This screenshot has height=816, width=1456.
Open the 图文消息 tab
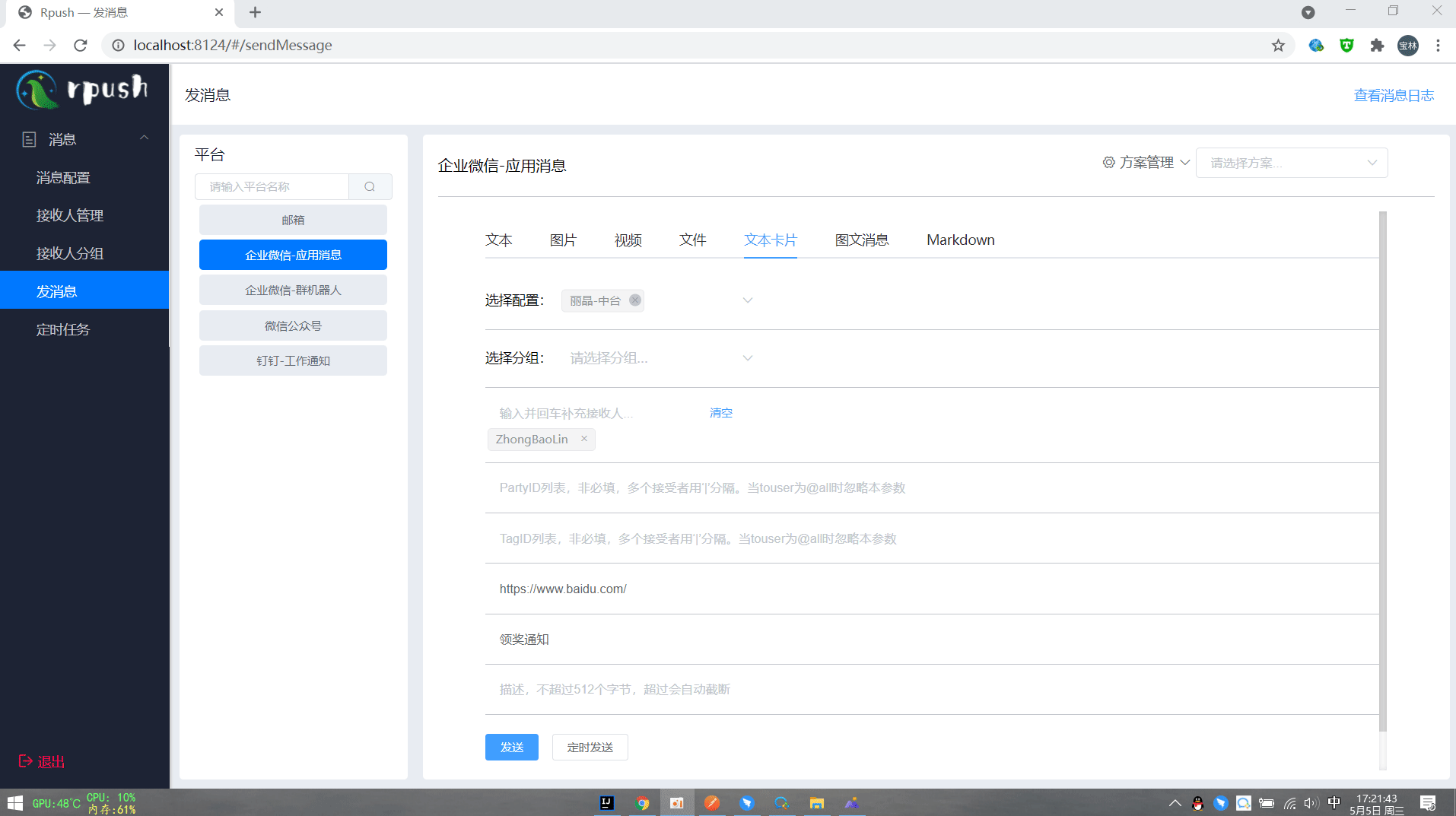pyautogui.click(x=861, y=240)
